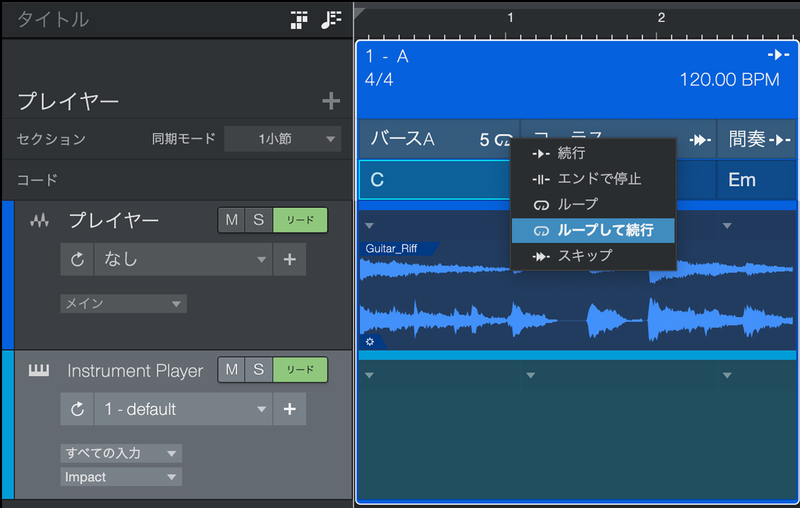Open the Impact instrument dropdown
Viewport: 800px width, 508px height.
(121, 477)
